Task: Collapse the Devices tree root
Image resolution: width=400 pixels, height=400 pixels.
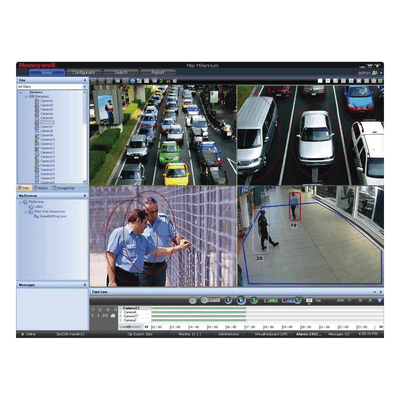Action: [21, 93]
